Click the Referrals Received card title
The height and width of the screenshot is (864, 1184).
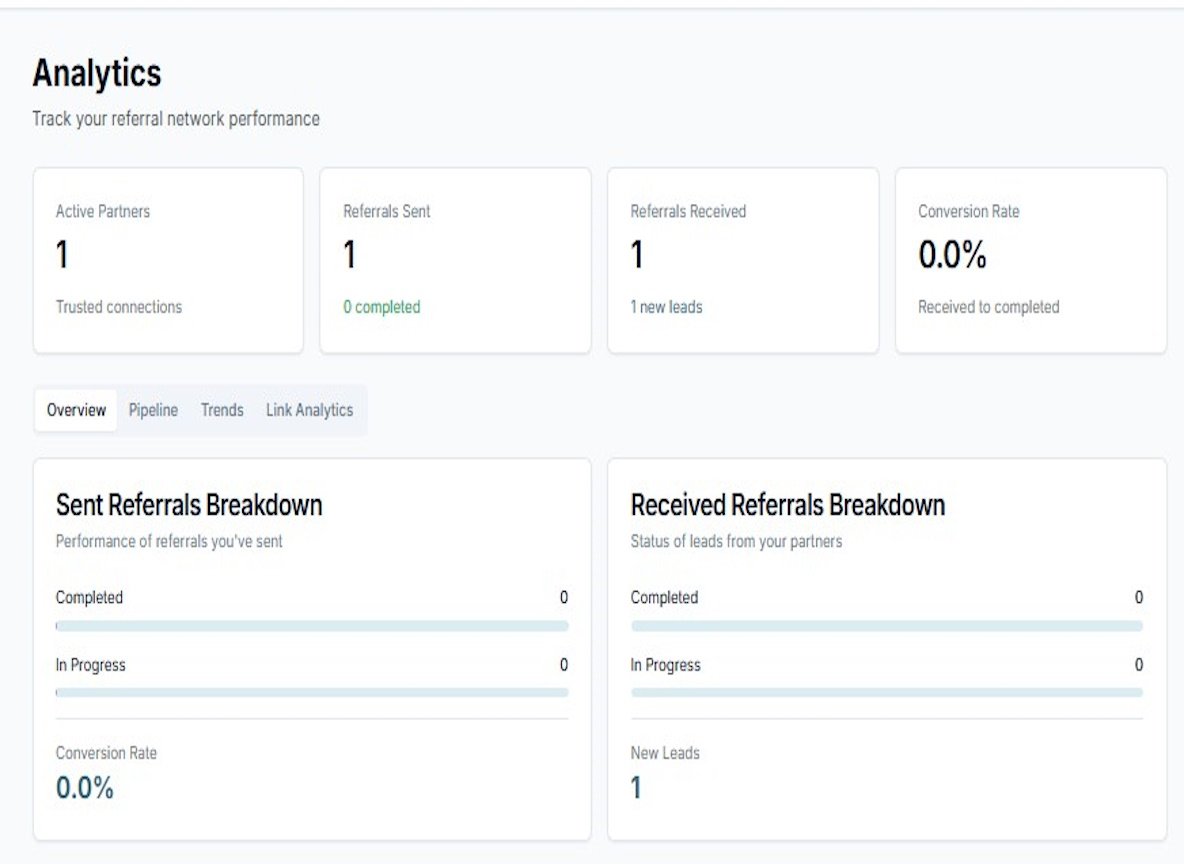(688, 211)
